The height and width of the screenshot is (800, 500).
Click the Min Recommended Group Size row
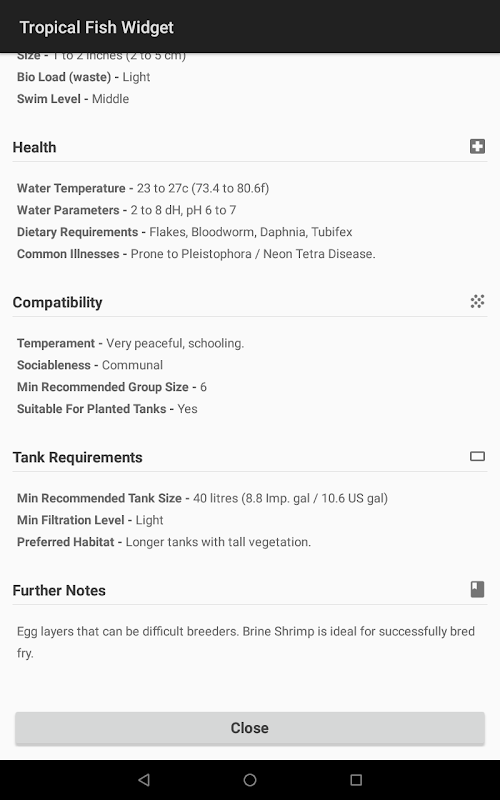pyautogui.click(x=112, y=387)
